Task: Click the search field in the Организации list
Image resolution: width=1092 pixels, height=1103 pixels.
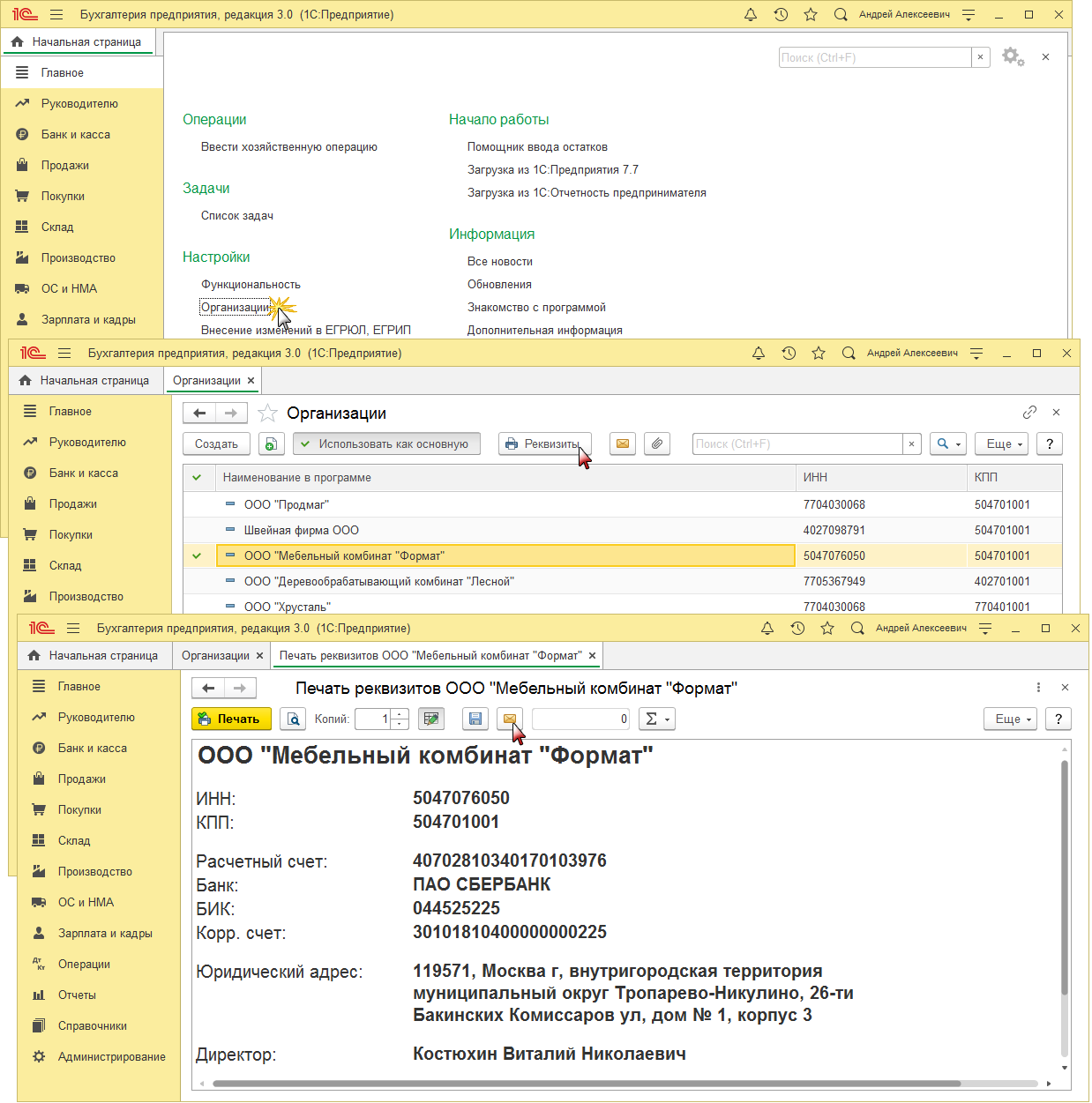Action: 797,443
